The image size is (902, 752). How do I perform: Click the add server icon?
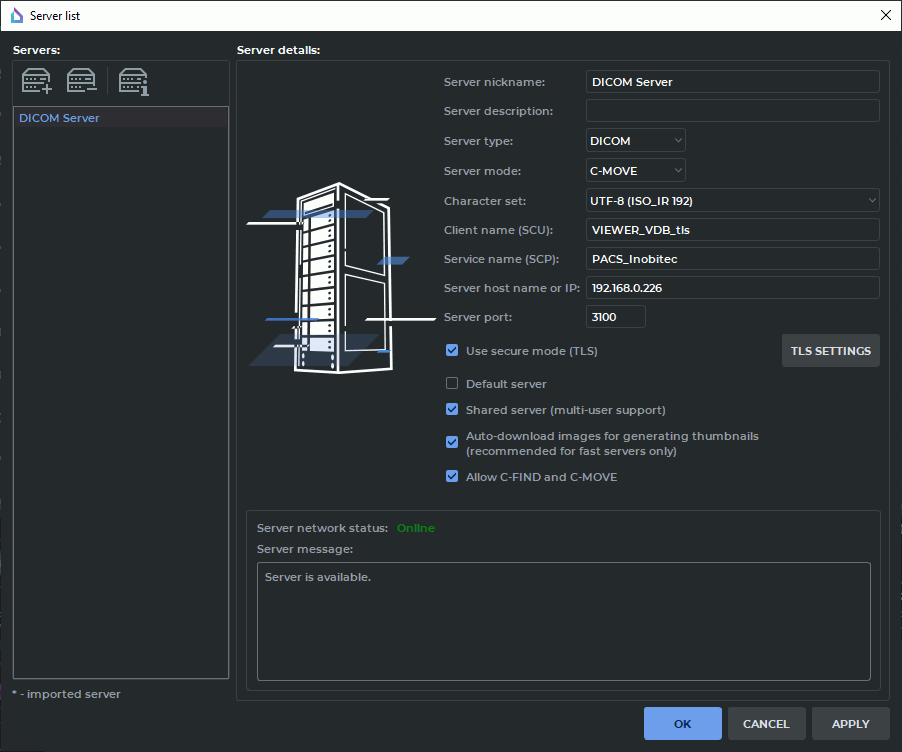click(x=37, y=80)
